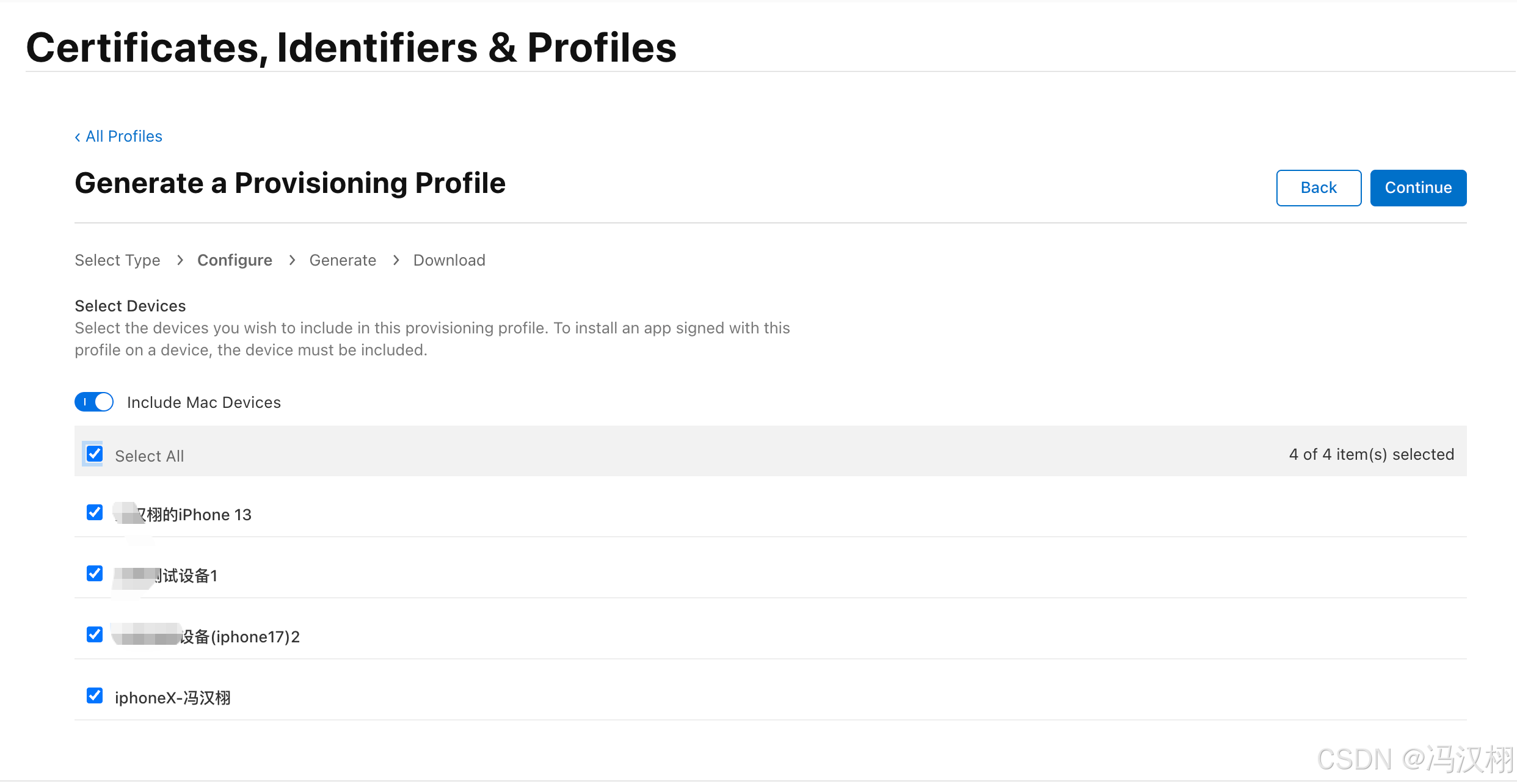Uncheck the (iphone17)2 device checkbox
Viewport: 1517px width, 784px height.
(94, 634)
